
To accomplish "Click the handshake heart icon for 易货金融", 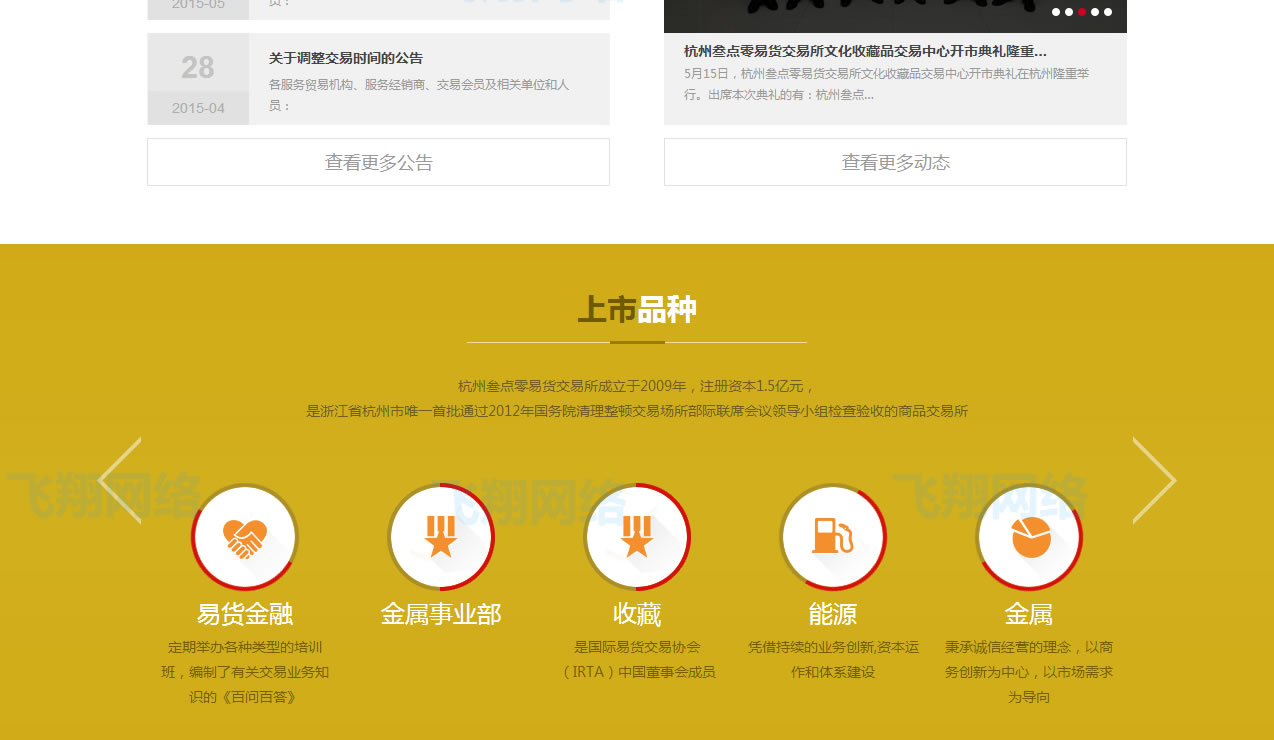I will coord(244,538).
